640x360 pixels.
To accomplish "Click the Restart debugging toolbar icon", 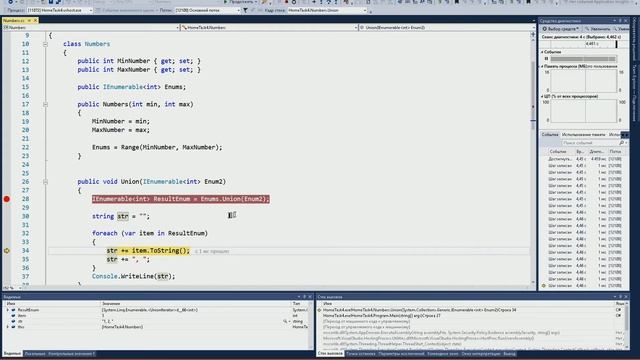I will (x=294, y=2).
